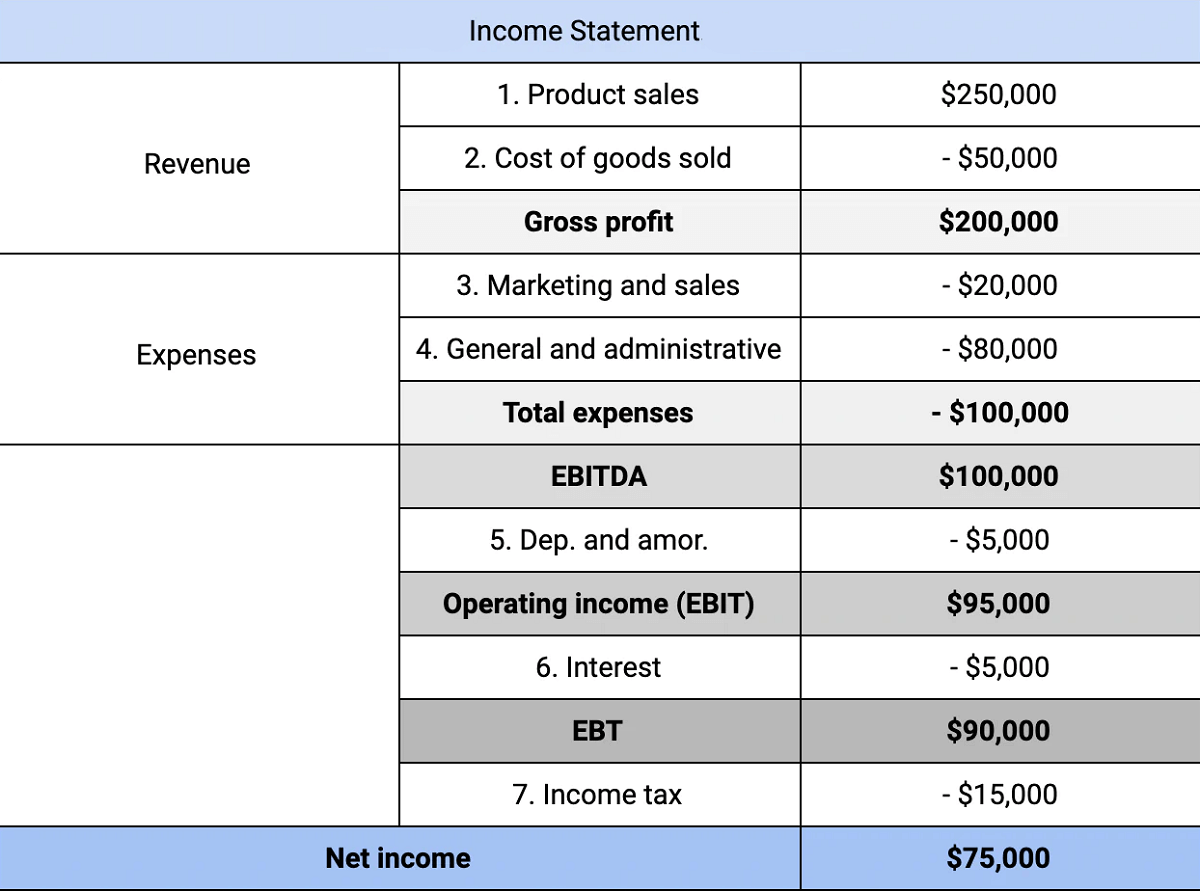Screen dimensions: 1200x891
Task: Click the Interest row label
Action: (600, 667)
